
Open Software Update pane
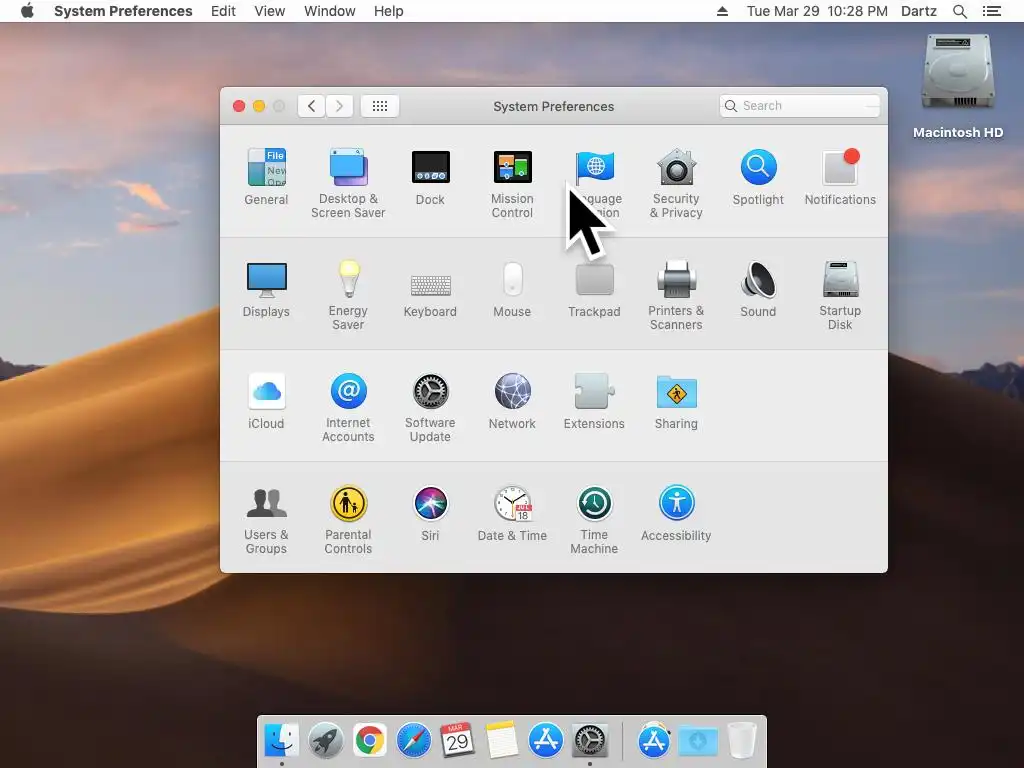click(430, 408)
